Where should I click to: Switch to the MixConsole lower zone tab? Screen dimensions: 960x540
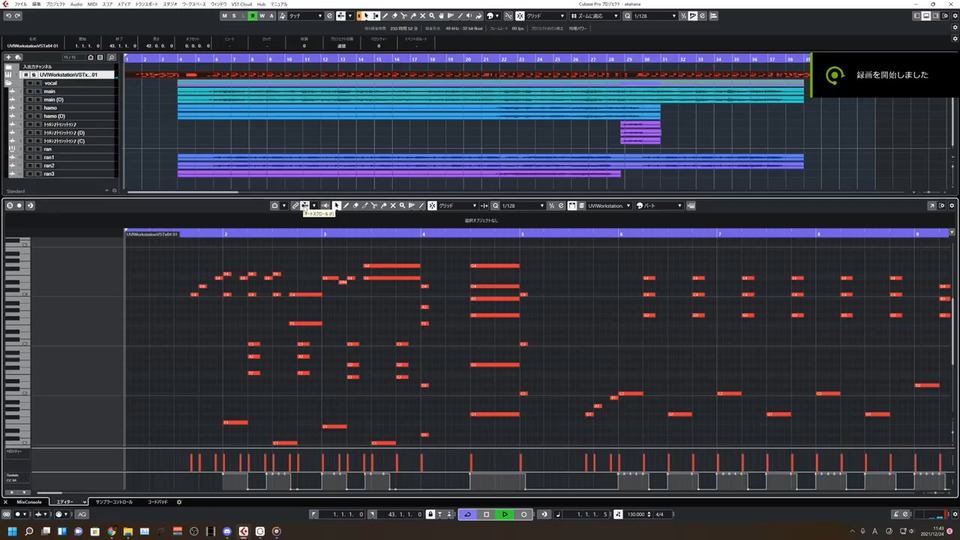29,502
